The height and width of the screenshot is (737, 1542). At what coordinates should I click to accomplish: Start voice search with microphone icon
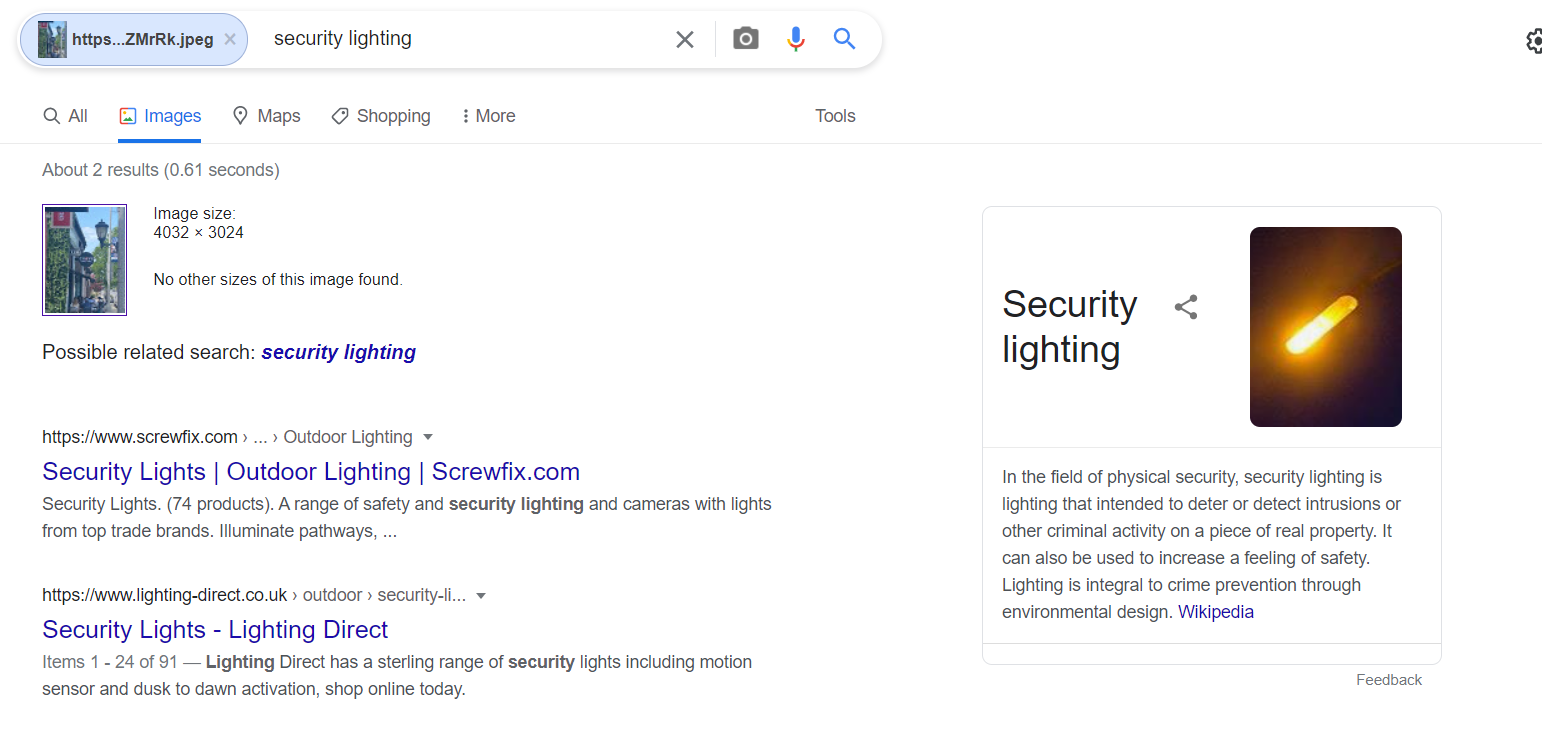tap(796, 40)
